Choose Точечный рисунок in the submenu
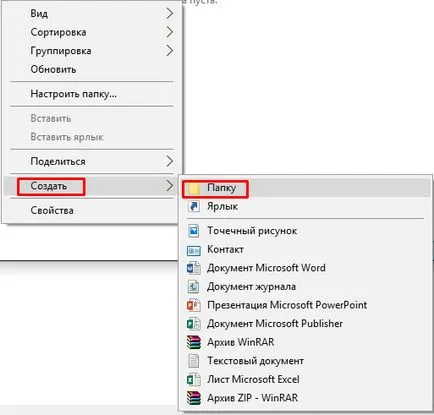 pyautogui.click(x=306, y=231)
